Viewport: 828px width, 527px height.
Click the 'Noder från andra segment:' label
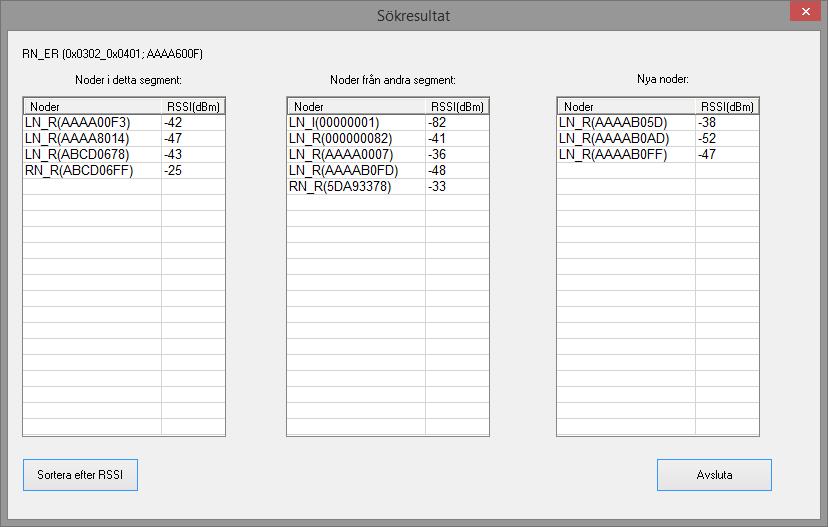(393, 80)
